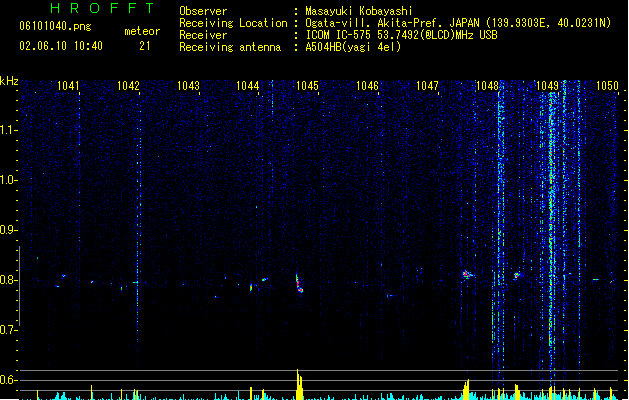Screen dimensions: 629x400
Task: Click the 1043 time axis marker
Action: coord(188,86)
